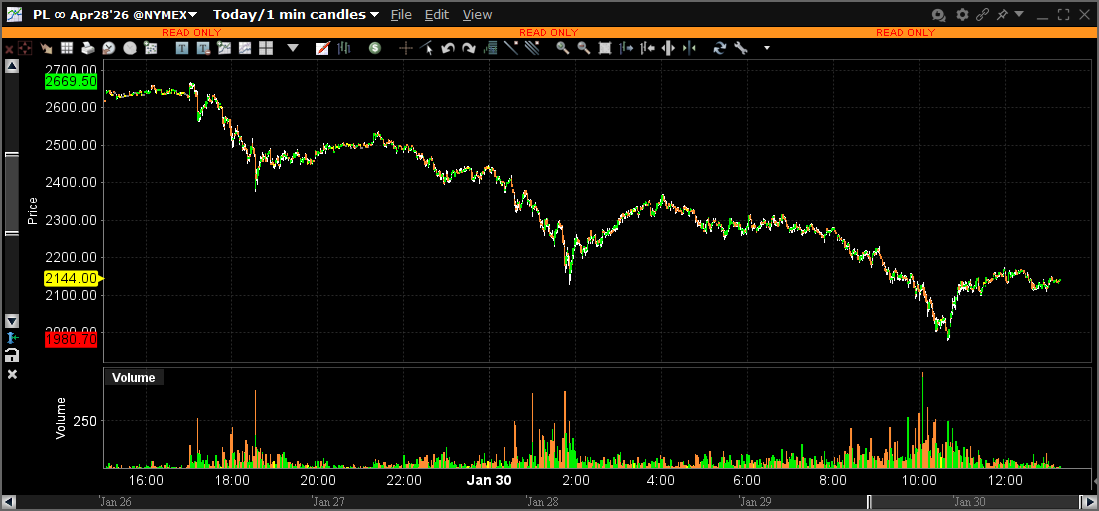1099x511 pixels.
Task: Open the View menu
Action: tap(477, 15)
